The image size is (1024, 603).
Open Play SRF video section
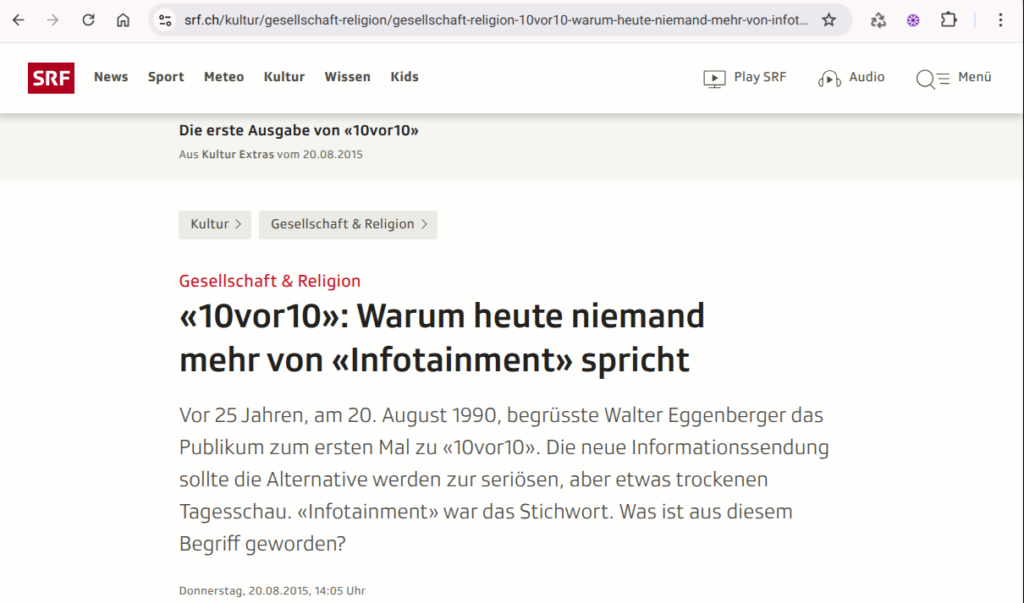(745, 78)
